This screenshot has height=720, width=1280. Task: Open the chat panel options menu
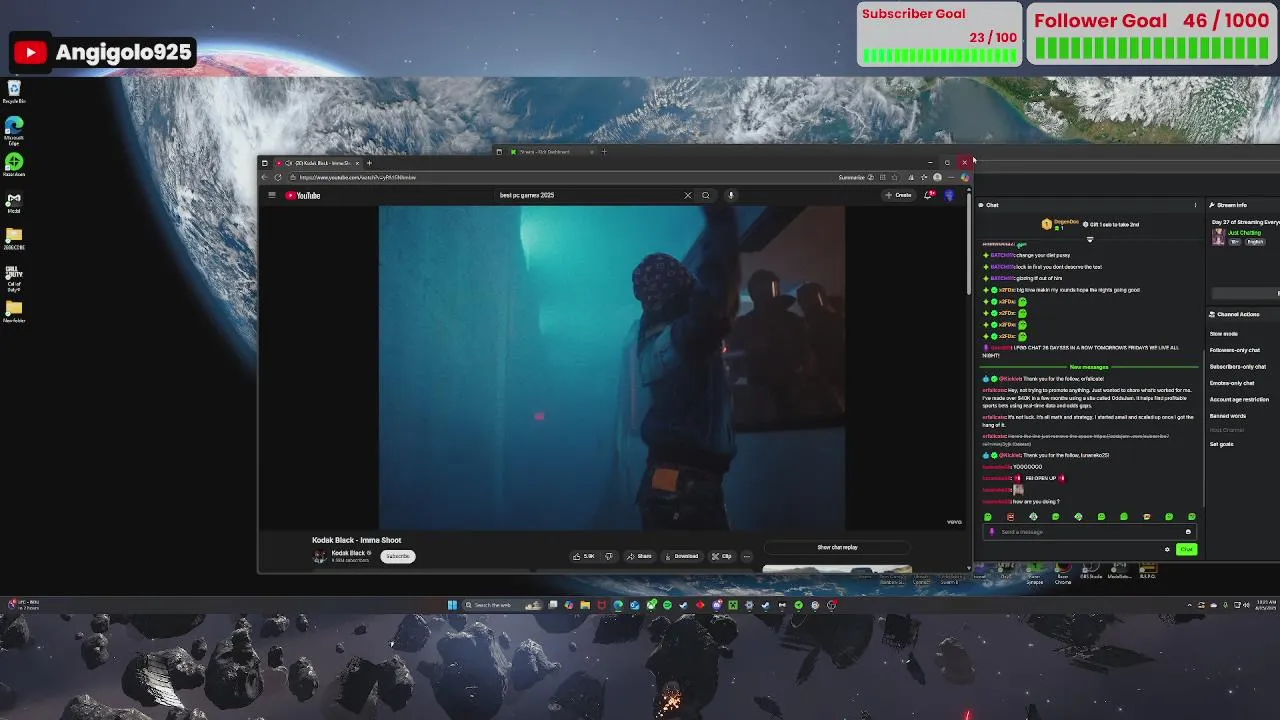[1195, 205]
